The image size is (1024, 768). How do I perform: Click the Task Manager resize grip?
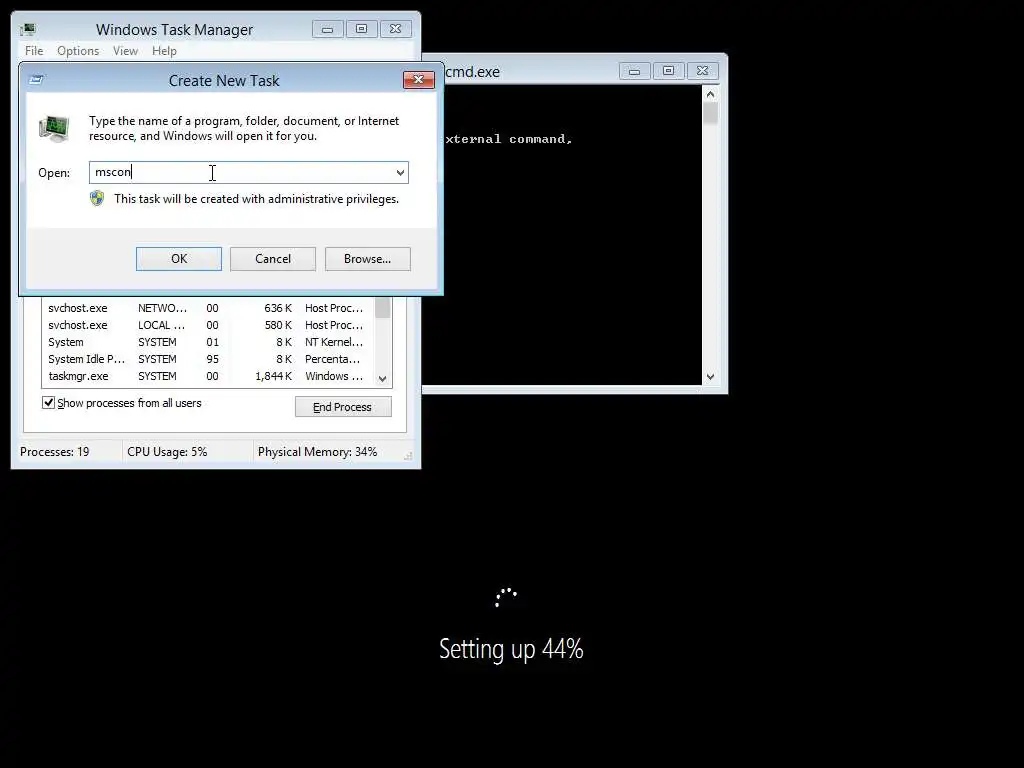(x=408, y=456)
